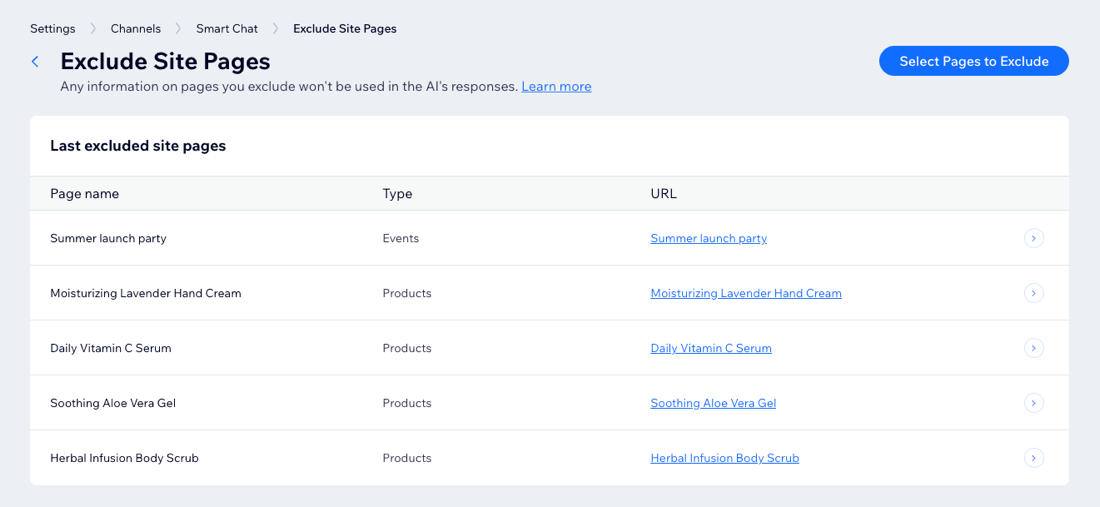Follow the Herbal Infusion Body Scrub URL link
This screenshot has width=1100, height=507.
pyautogui.click(x=725, y=458)
